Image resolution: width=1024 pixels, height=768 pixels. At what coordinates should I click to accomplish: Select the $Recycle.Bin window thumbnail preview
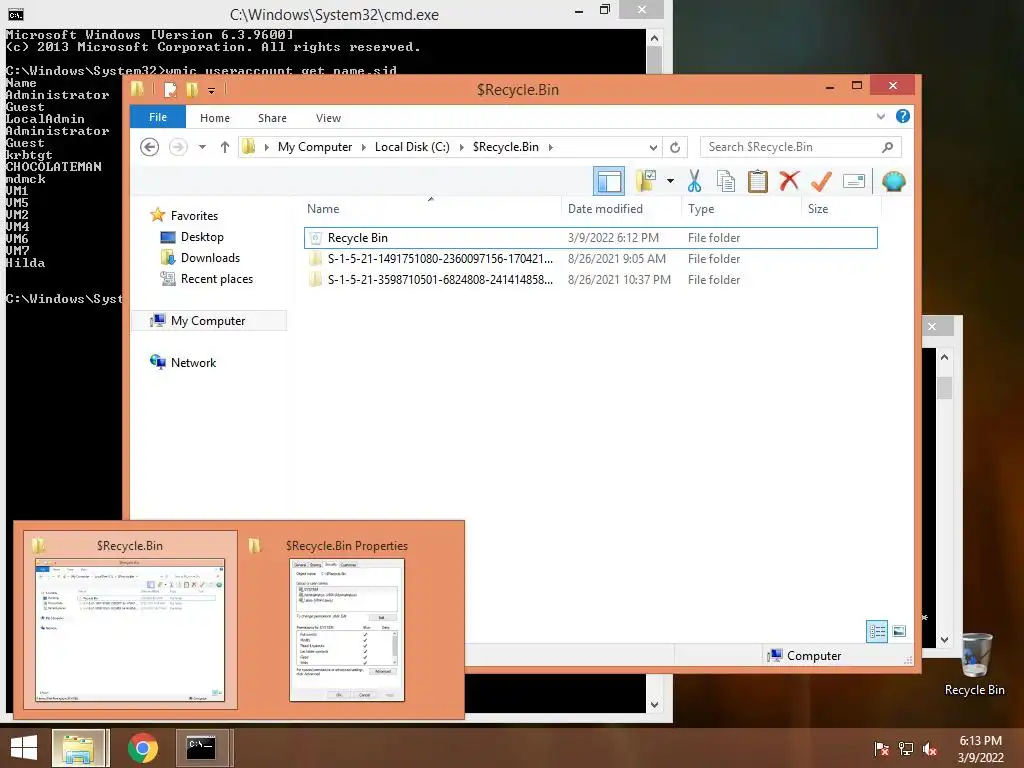130,620
